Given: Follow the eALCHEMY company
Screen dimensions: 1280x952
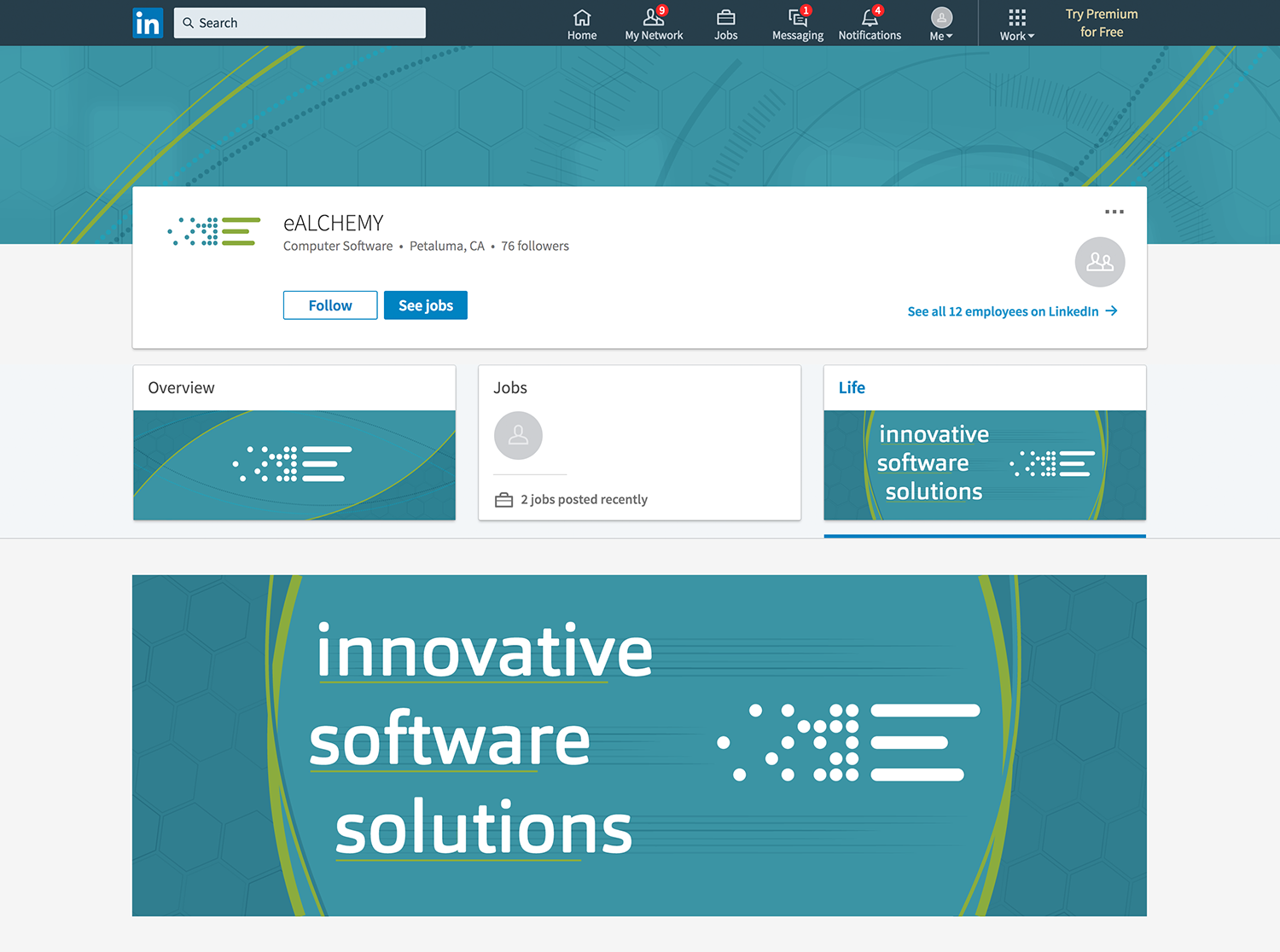Looking at the screenshot, I should pos(330,305).
